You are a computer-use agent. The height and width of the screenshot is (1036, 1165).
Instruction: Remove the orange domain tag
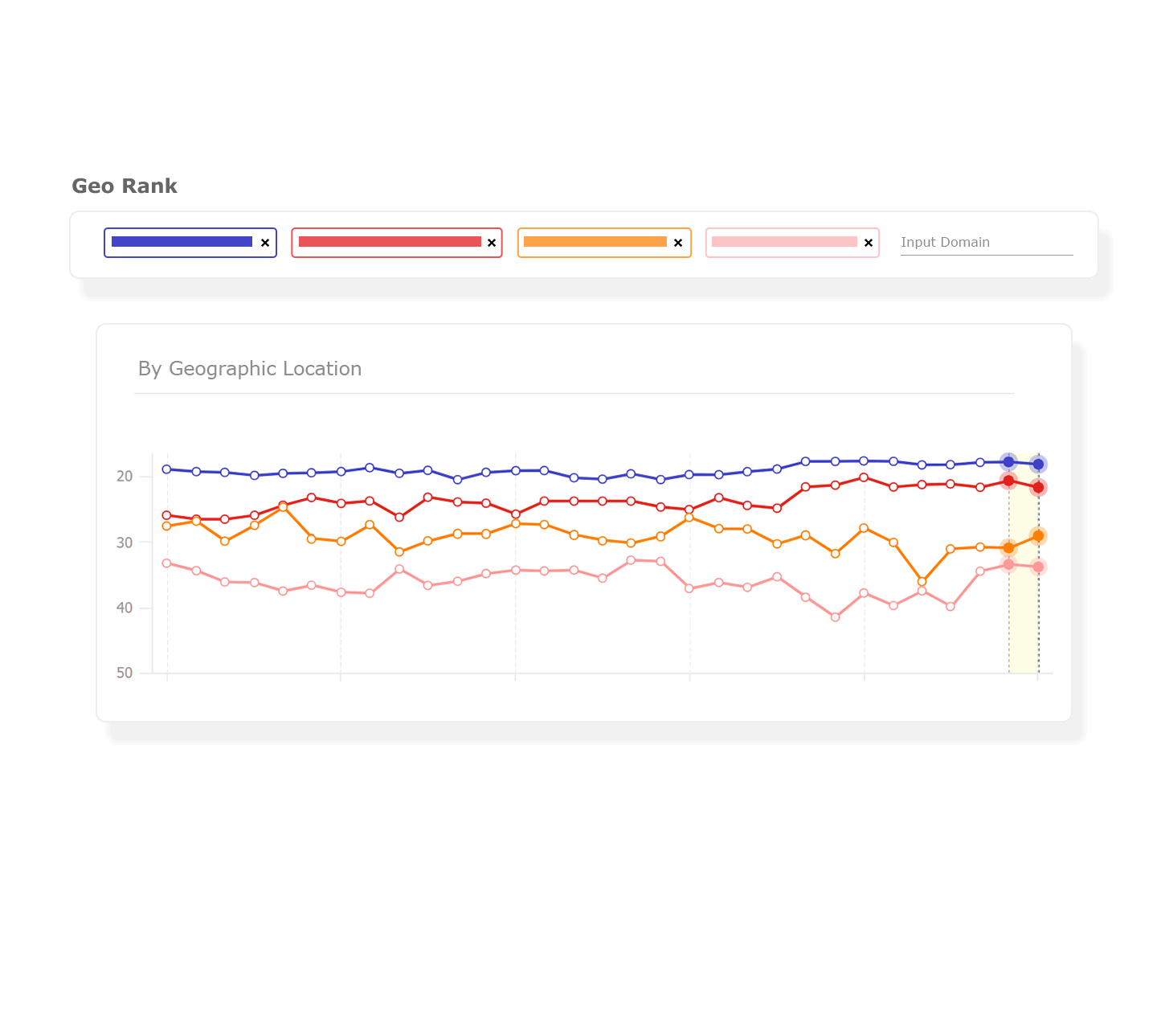tap(678, 243)
